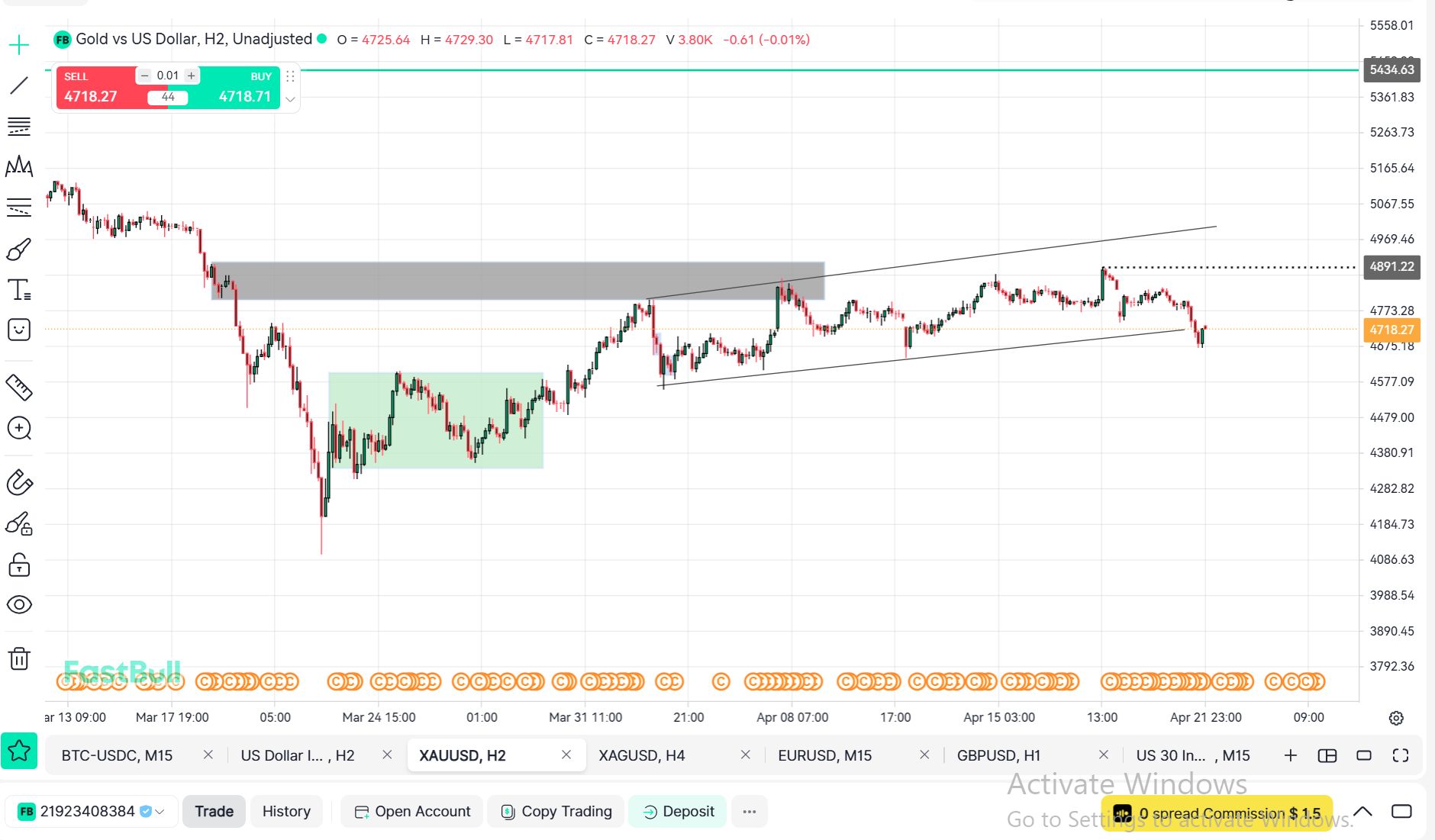The image size is (1435, 840).
Task: Delete drawings with the trash icon
Action: pyautogui.click(x=19, y=658)
